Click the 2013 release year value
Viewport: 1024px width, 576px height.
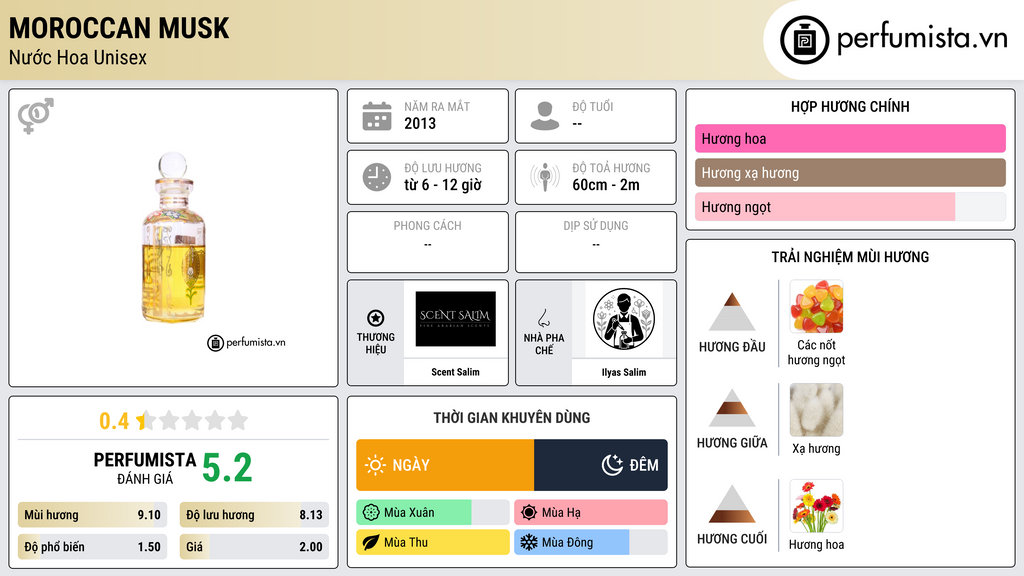pos(420,123)
